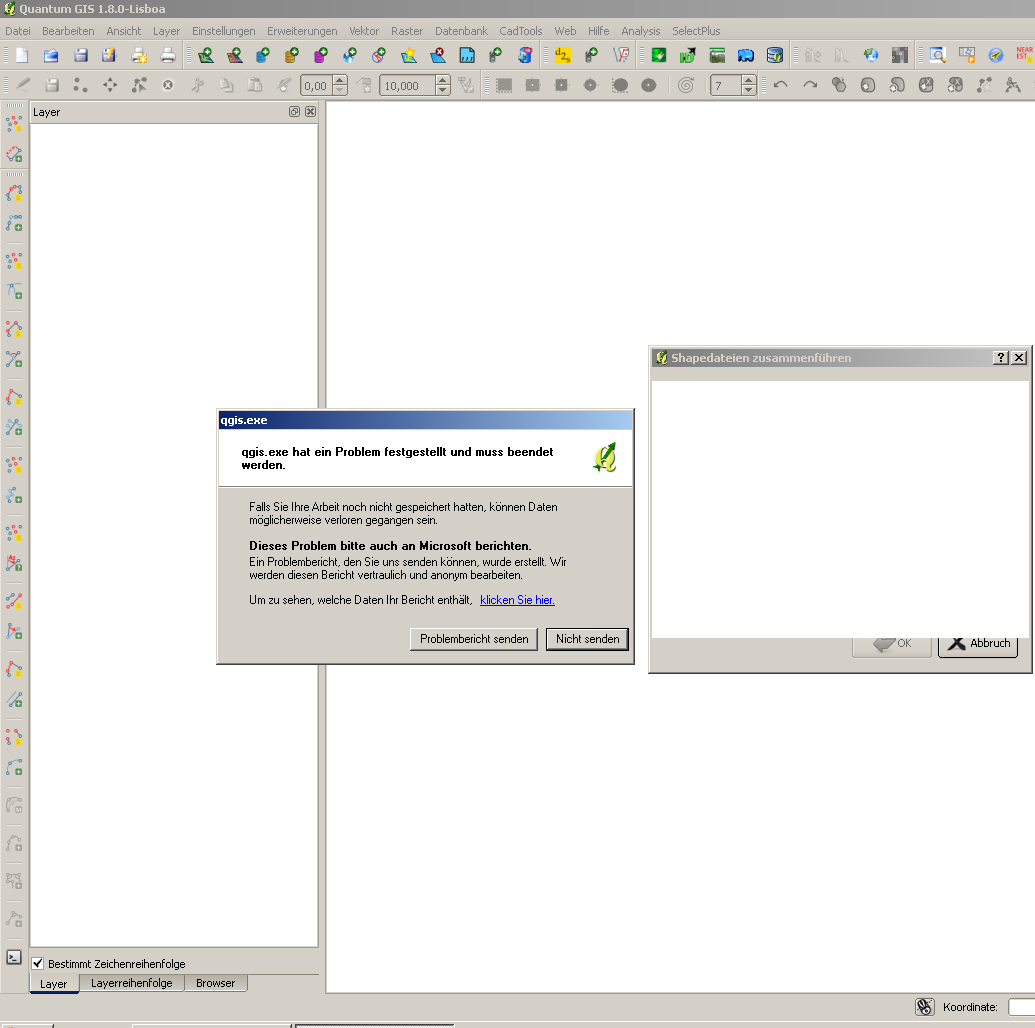Image resolution: width=1035 pixels, height=1028 pixels.
Task: Click the up arrow of the 7 spinbox
Action: click(x=749, y=81)
